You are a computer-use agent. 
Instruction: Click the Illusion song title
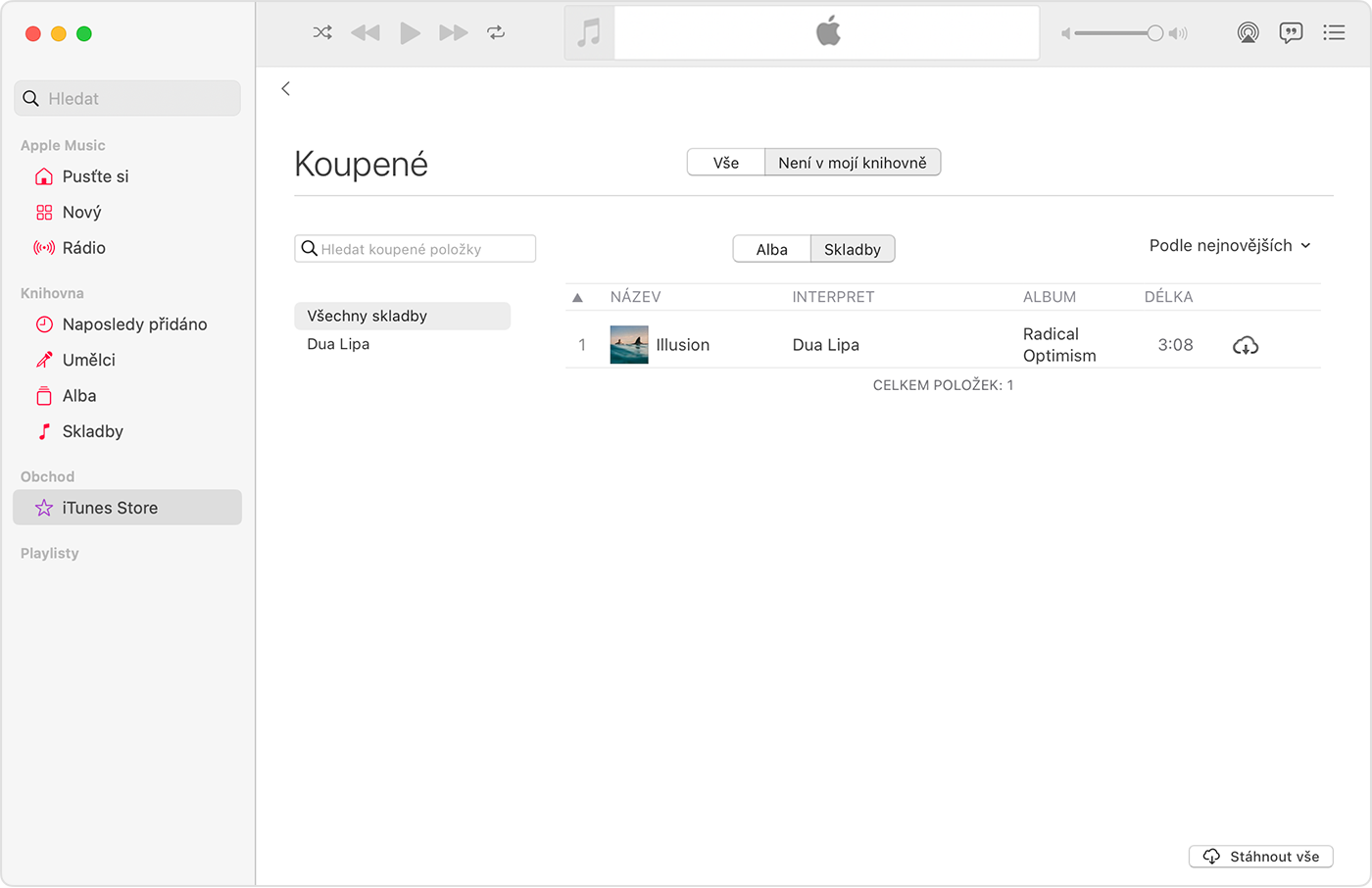683,345
